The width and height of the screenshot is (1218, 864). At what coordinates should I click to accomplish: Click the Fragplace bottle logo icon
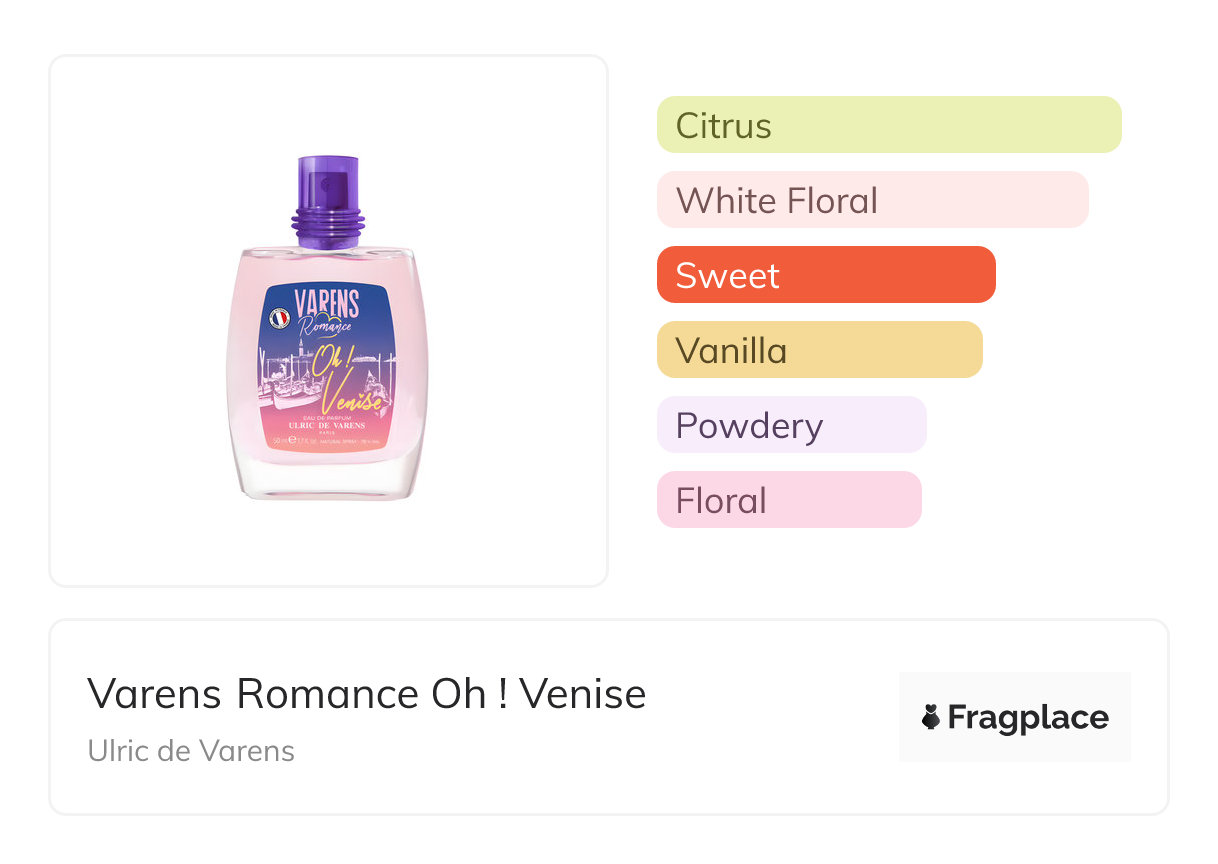point(931,717)
